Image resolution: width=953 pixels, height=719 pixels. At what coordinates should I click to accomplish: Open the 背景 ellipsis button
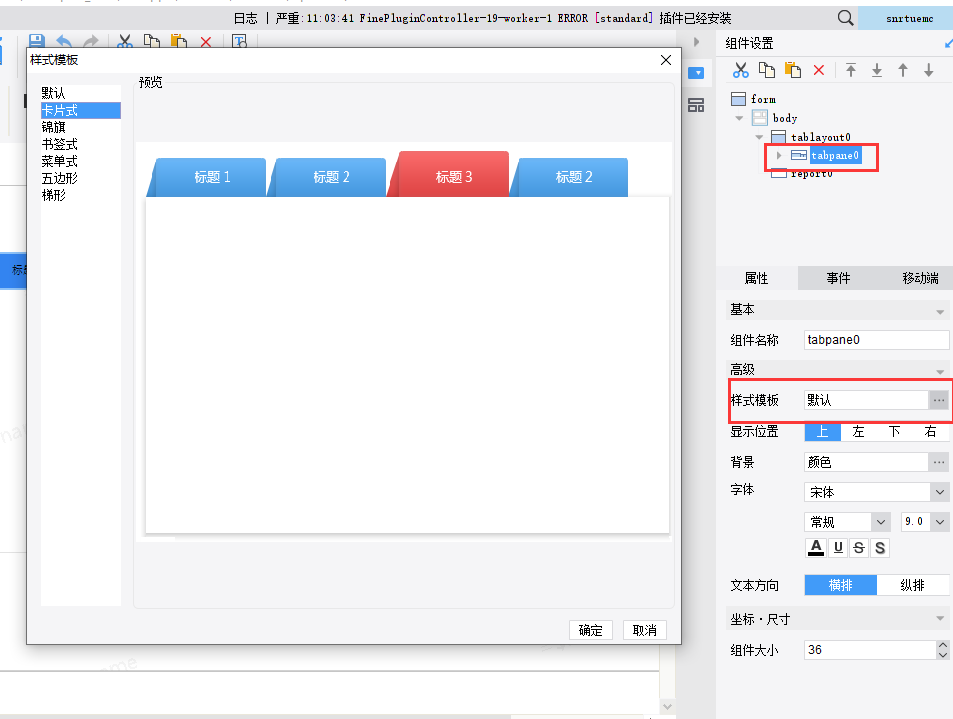click(x=938, y=462)
